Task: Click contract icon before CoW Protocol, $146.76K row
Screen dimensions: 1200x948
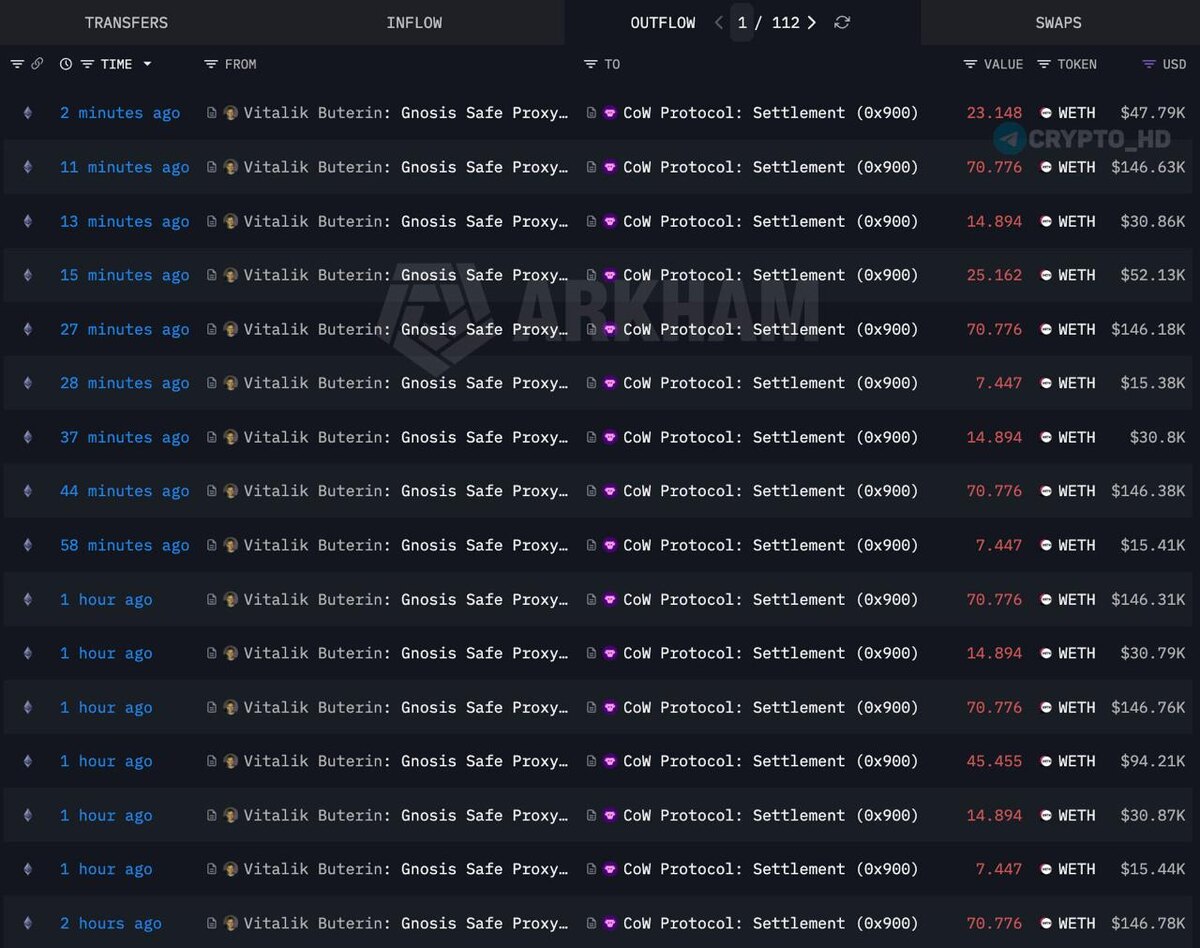Action: point(591,707)
